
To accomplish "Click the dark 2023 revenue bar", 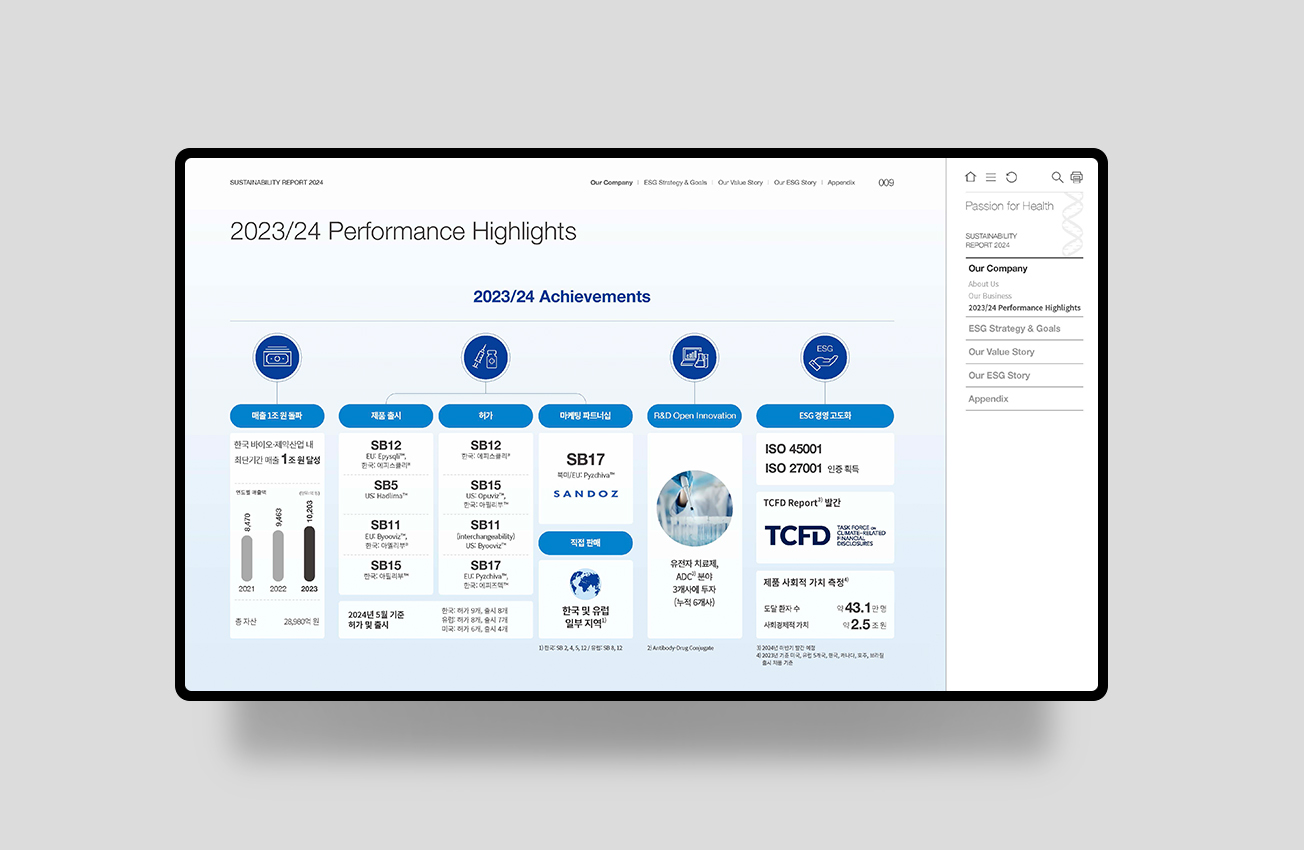I will [x=309, y=554].
